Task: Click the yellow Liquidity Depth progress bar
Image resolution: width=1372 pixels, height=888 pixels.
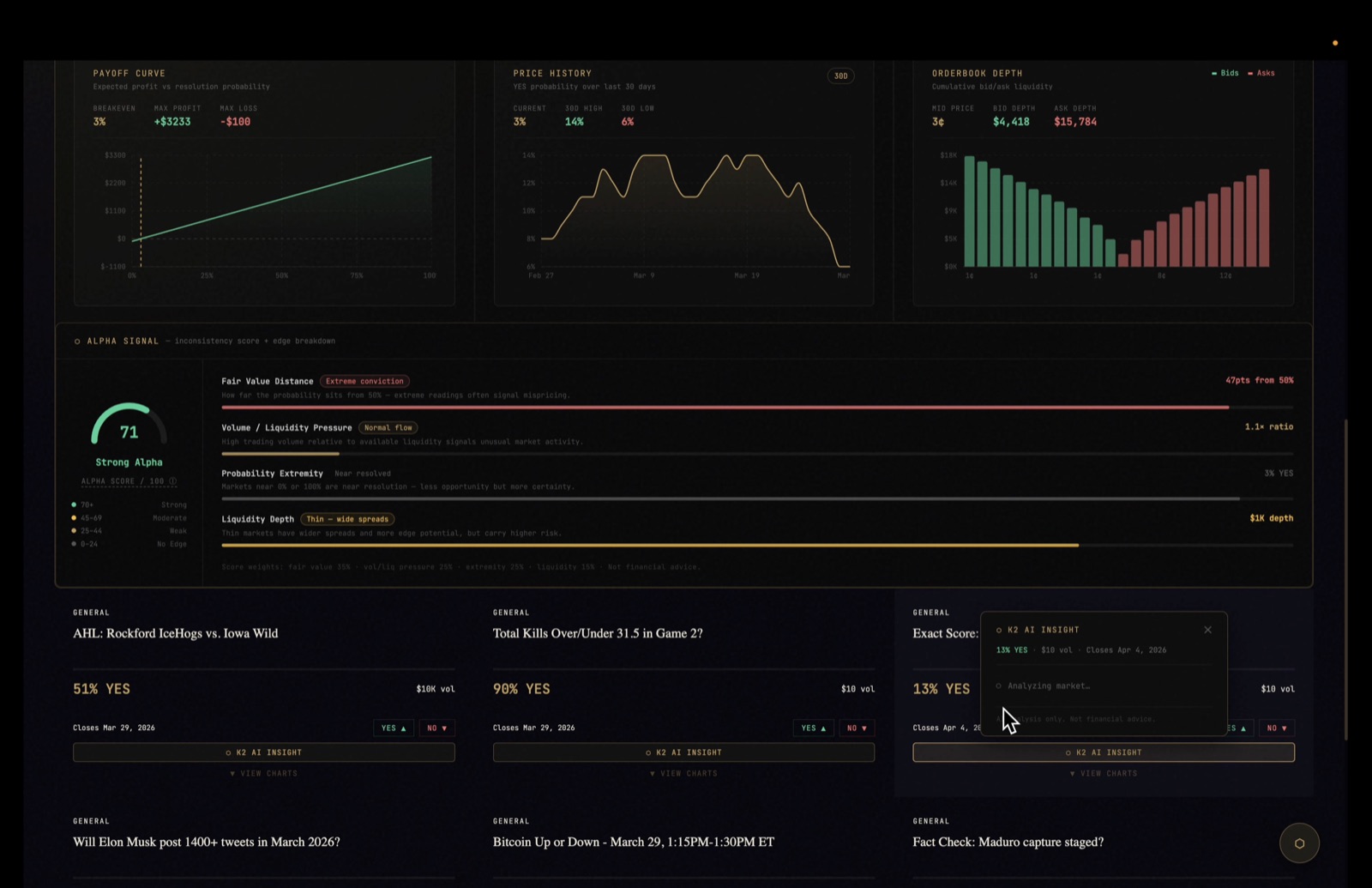Action: [650, 545]
